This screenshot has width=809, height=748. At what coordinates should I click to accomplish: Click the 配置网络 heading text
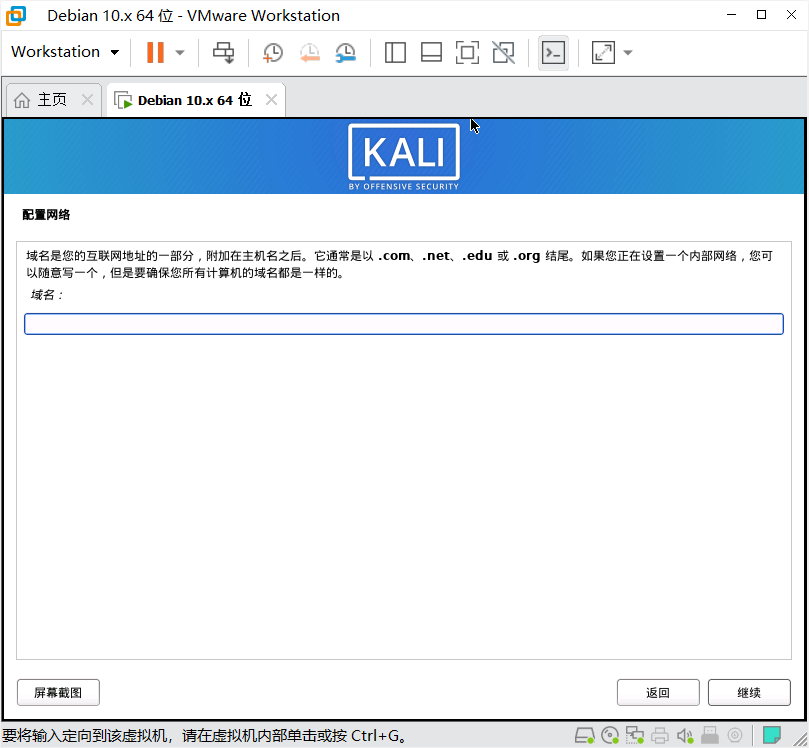click(46, 215)
